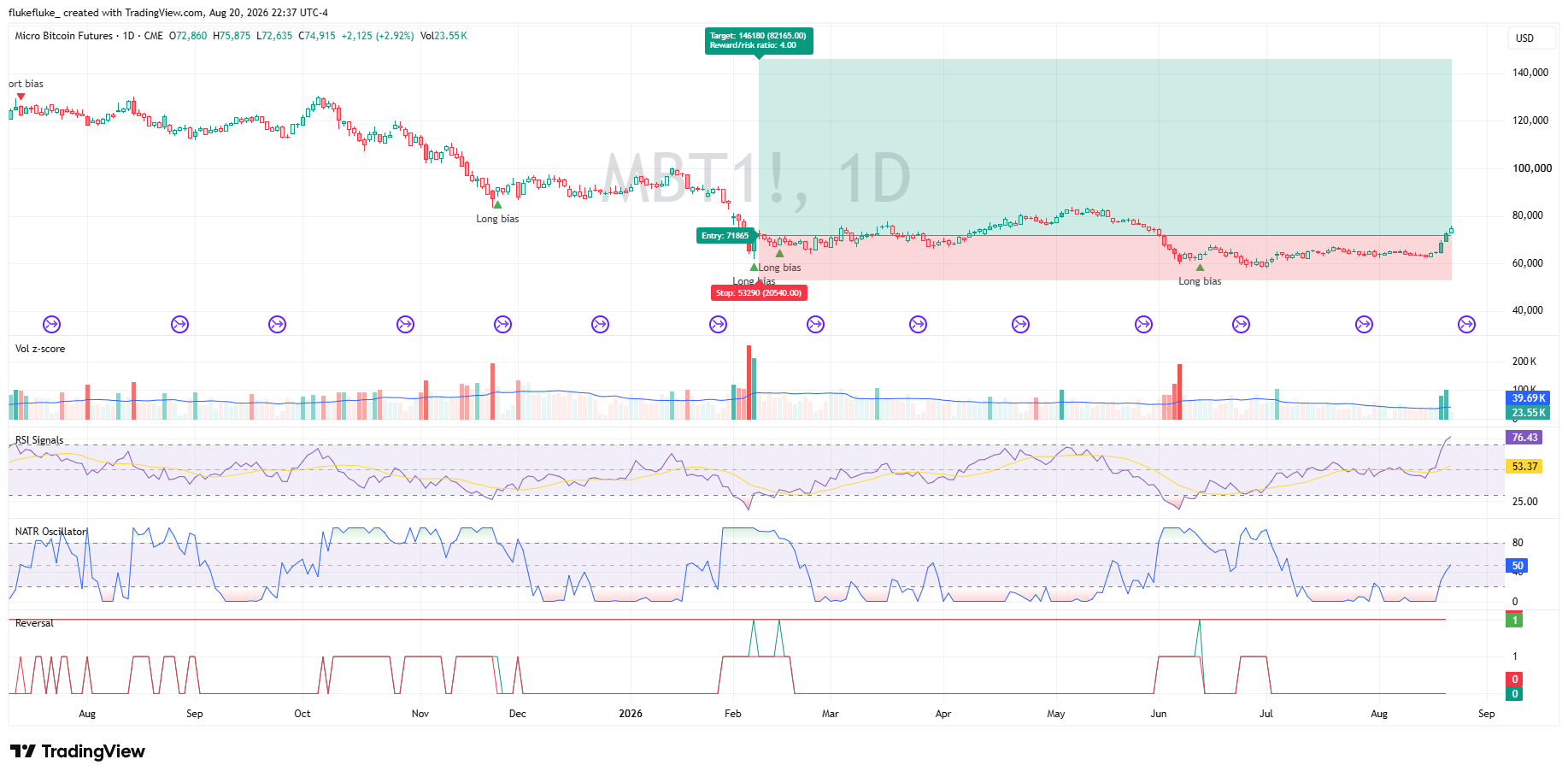Click the purple RSI value 76.43 label
Image resolution: width=1568 pixels, height=777 pixels.
click(x=1524, y=438)
